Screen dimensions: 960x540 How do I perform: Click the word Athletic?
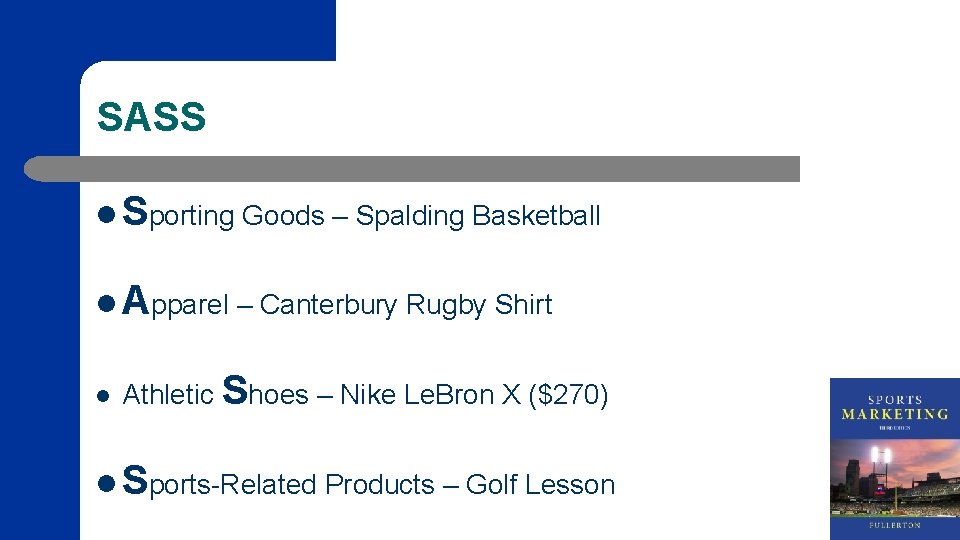(167, 396)
